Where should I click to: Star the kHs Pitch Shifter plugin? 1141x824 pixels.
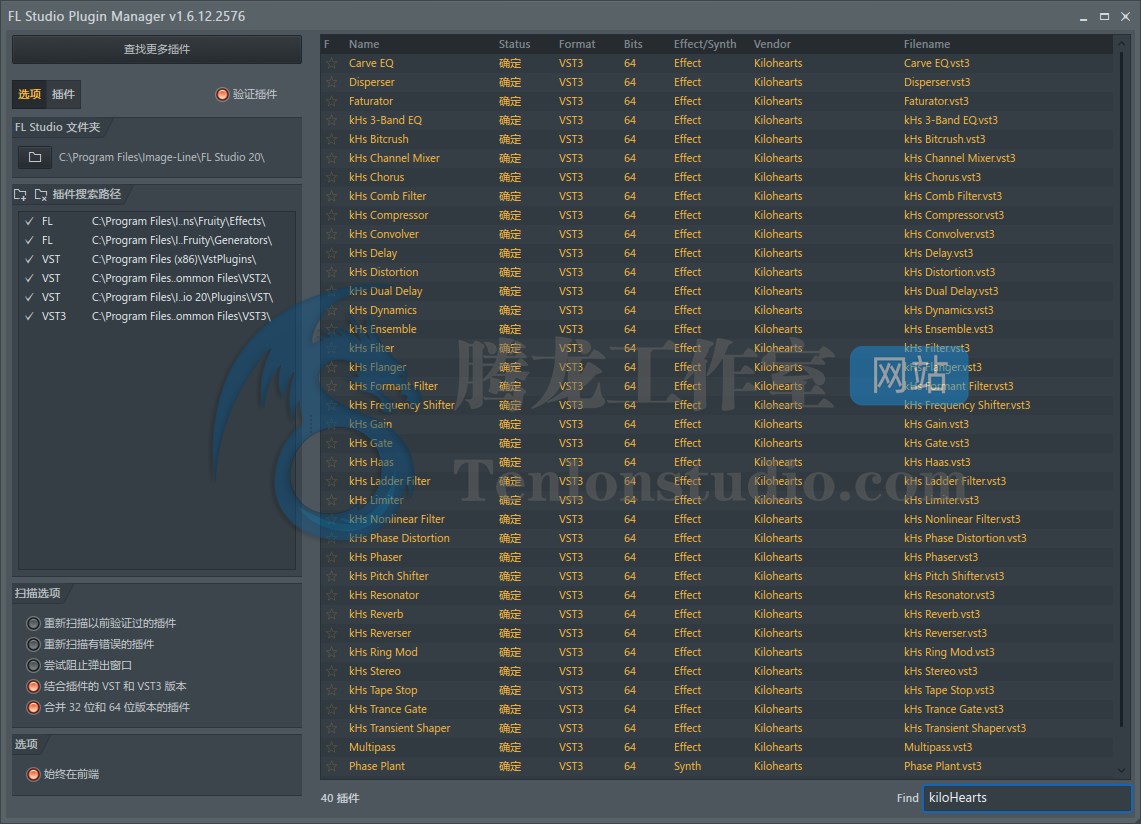332,577
